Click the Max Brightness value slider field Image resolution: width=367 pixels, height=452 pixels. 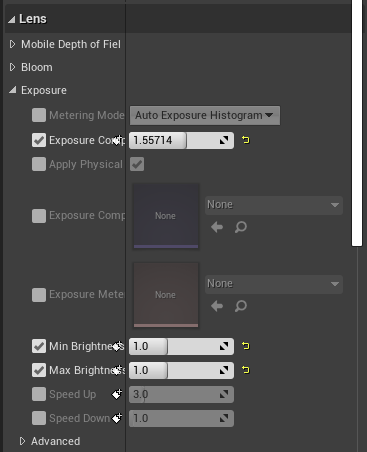coord(181,370)
